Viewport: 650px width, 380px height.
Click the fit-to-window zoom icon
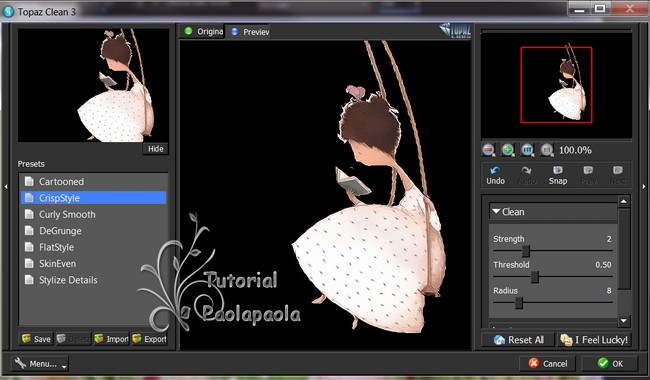coord(527,150)
